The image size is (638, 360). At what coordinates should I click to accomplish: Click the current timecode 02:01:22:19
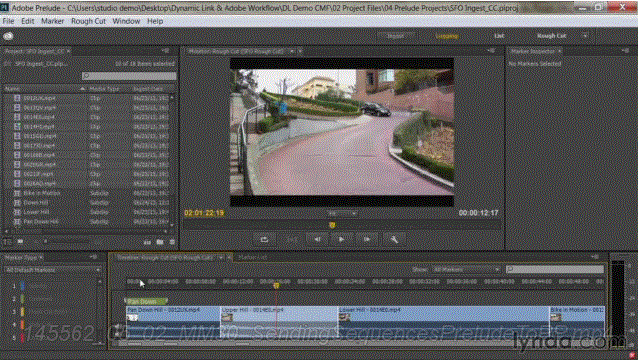point(204,213)
